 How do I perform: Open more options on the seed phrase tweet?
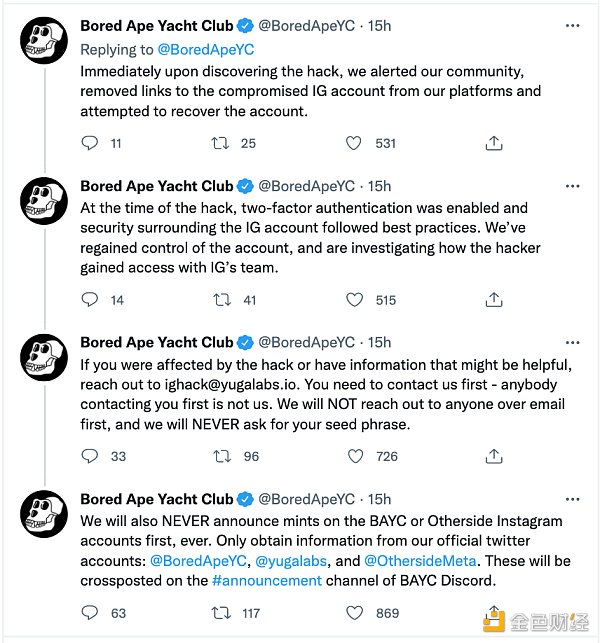[571, 342]
